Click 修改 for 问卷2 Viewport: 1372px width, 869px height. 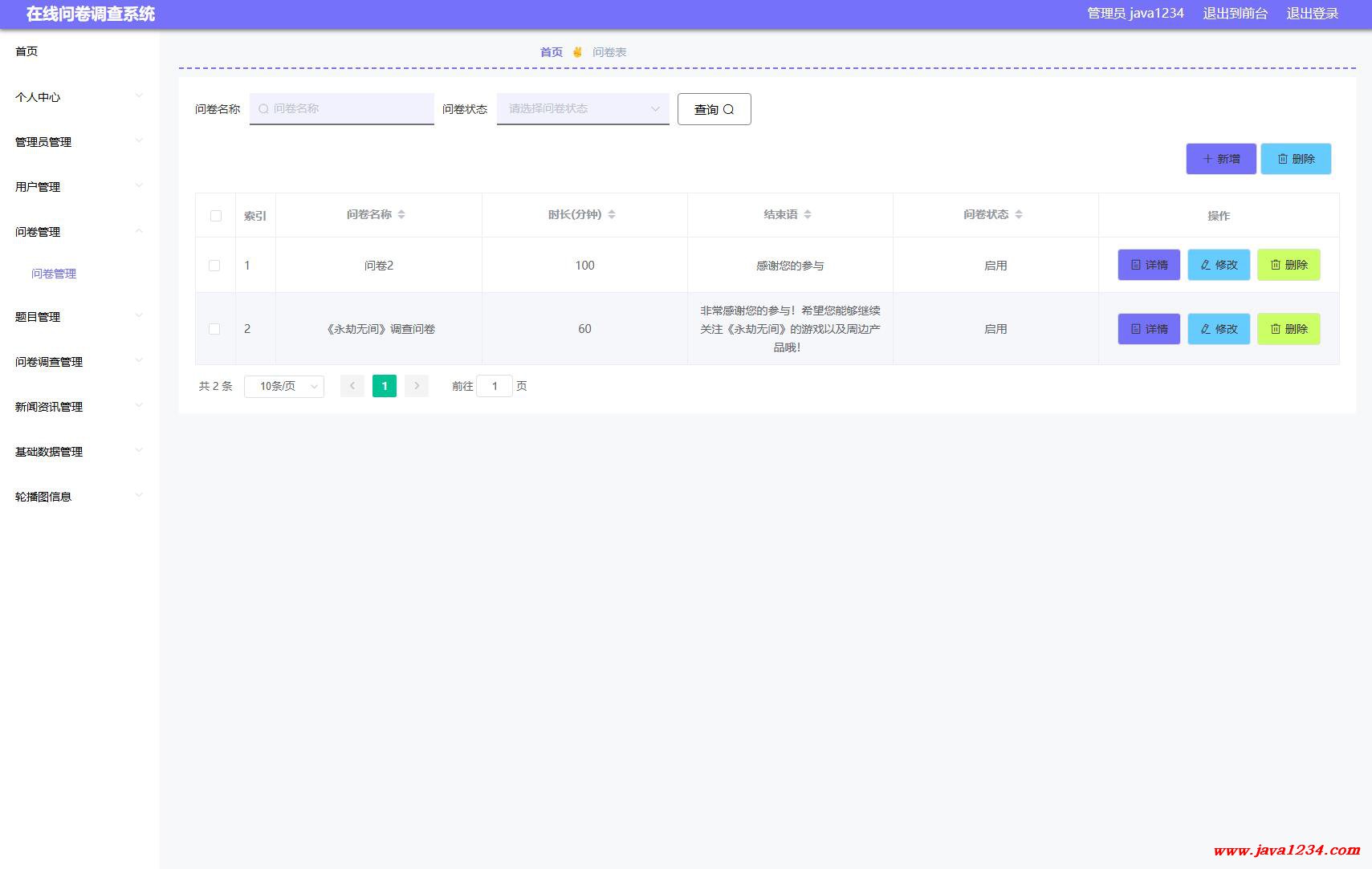[1219, 265]
